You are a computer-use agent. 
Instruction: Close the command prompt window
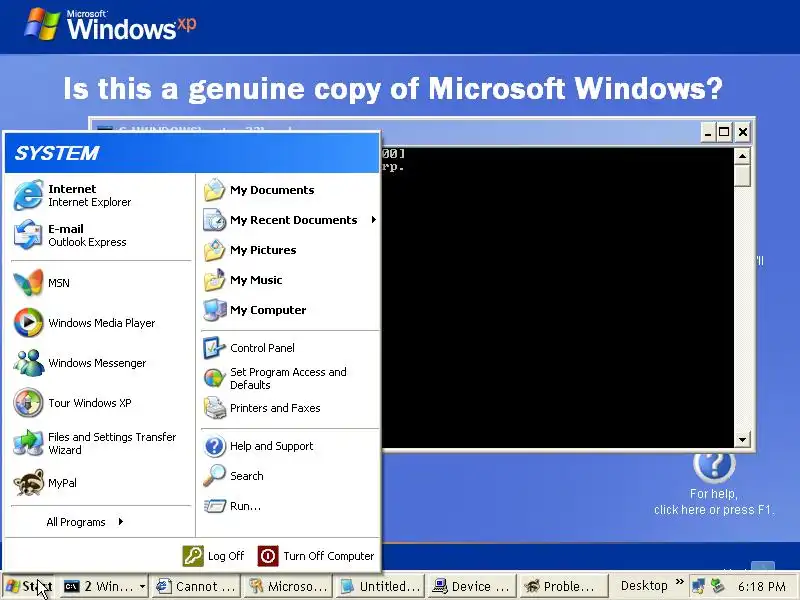coord(743,133)
